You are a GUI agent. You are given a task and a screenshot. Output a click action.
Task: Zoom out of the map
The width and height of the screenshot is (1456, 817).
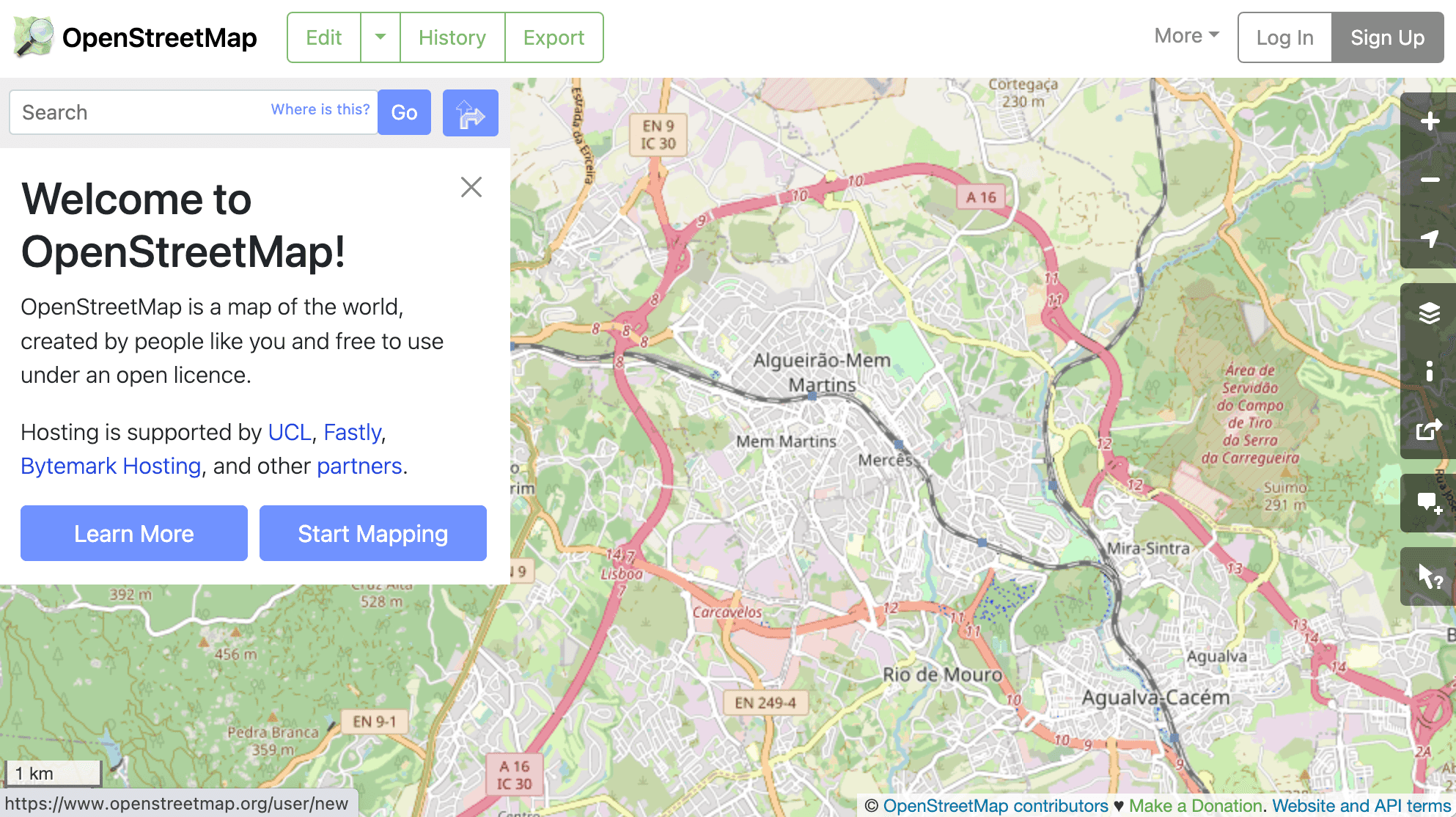click(1429, 180)
